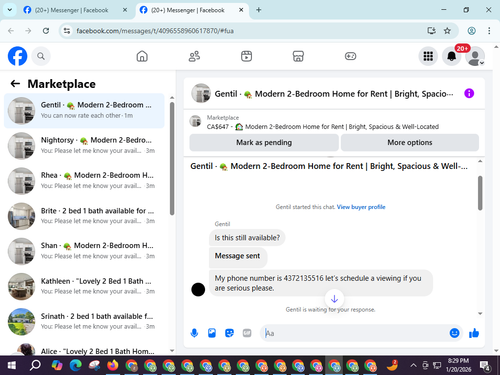Close the first Messenger tab

[x=125, y=10]
